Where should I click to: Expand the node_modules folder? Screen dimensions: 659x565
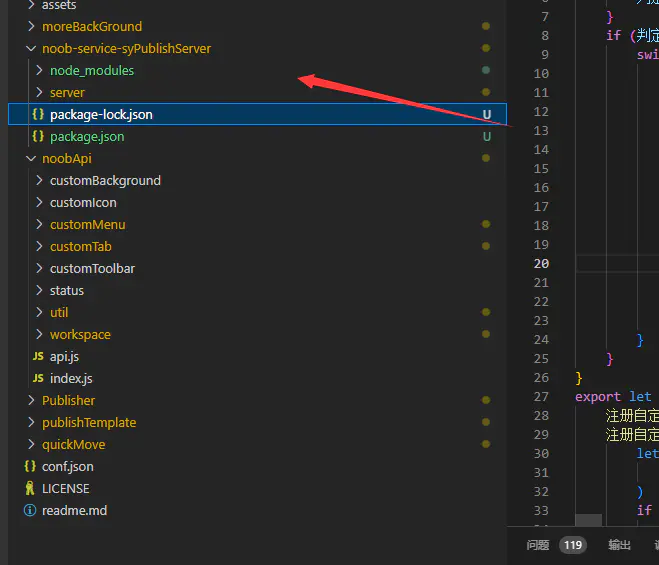coord(38,71)
